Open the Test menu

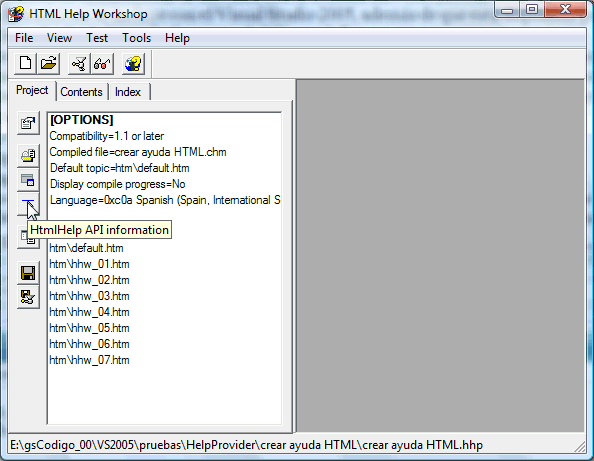click(97, 38)
